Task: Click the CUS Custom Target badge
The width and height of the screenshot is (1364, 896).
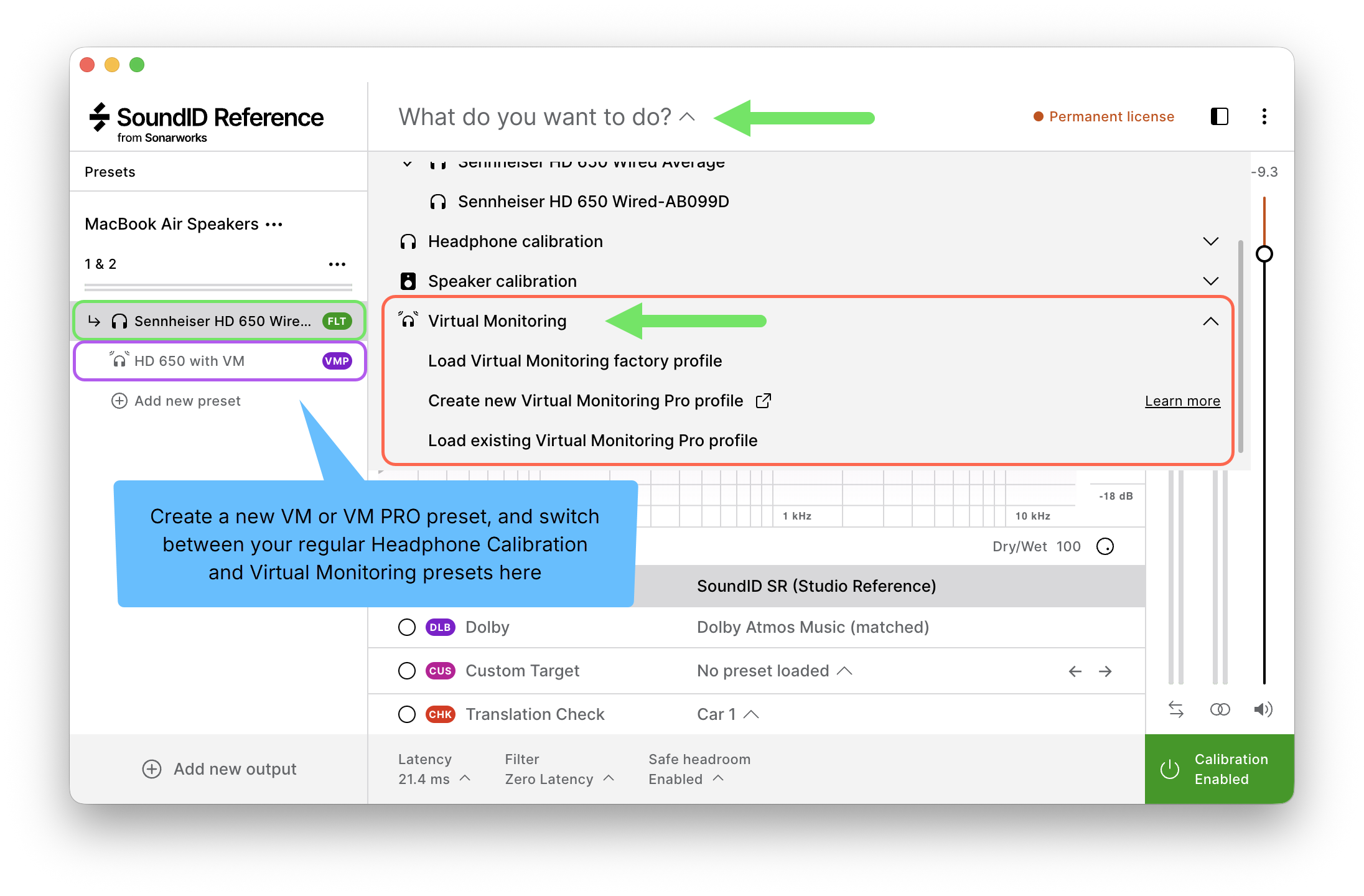Action: (440, 671)
